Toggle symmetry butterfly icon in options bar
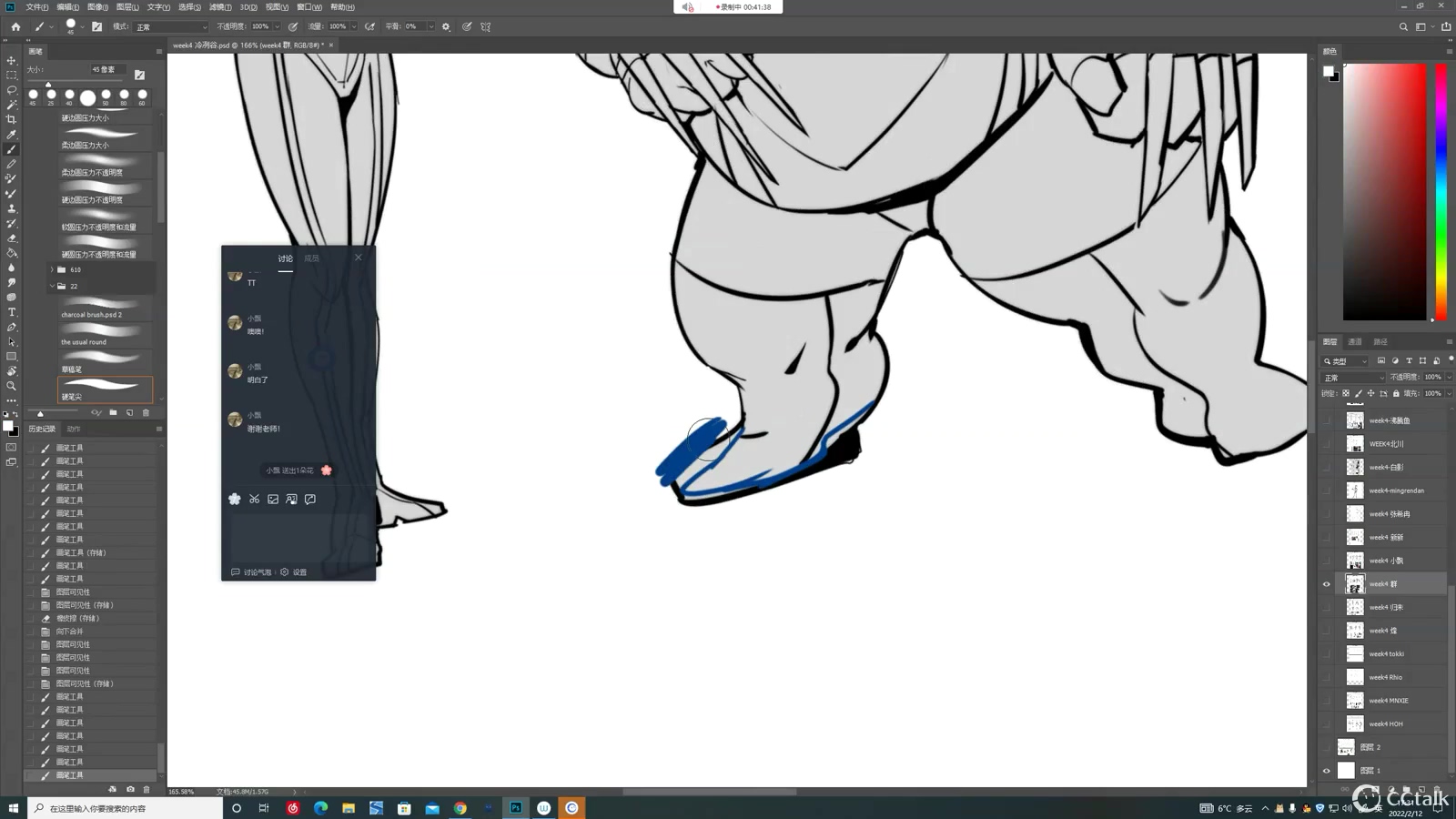This screenshot has width=1456, height=819. pos(486,26)
